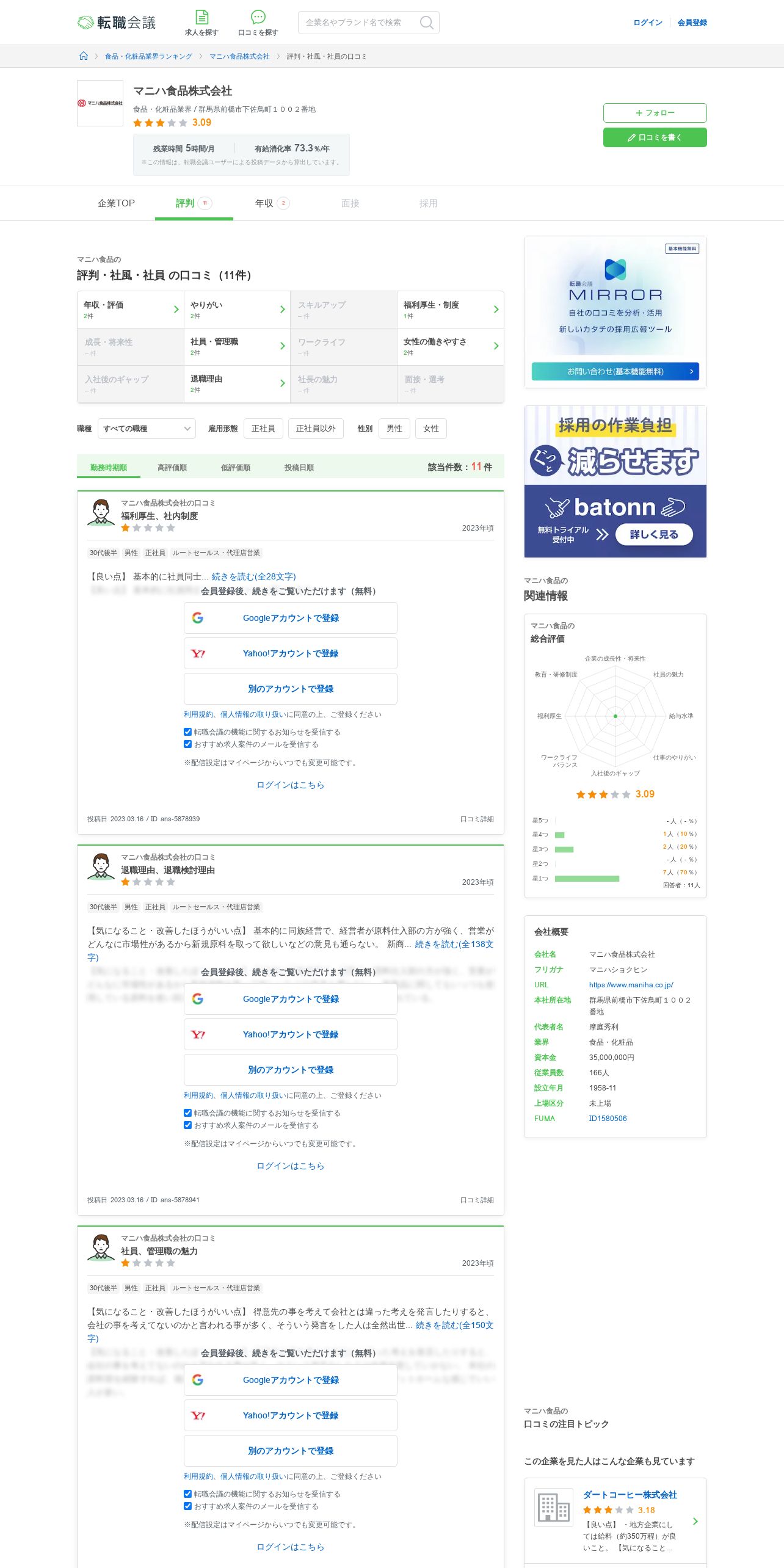This screenshot has height=1568, width=784.
Task: Click Google logo in 退職理由 review register box
Action: 198,999
